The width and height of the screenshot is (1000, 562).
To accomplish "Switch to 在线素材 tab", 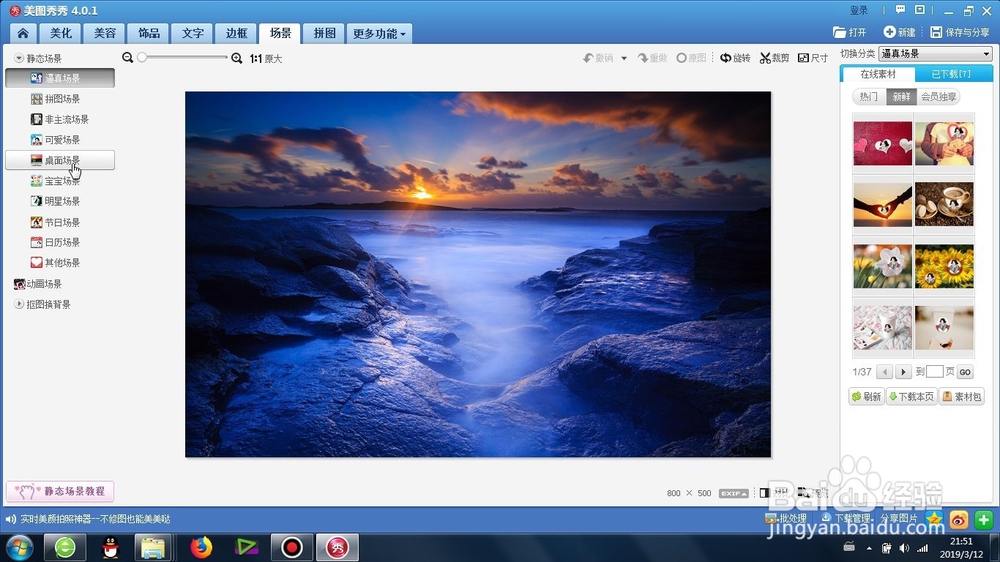I will coord(878,74).
